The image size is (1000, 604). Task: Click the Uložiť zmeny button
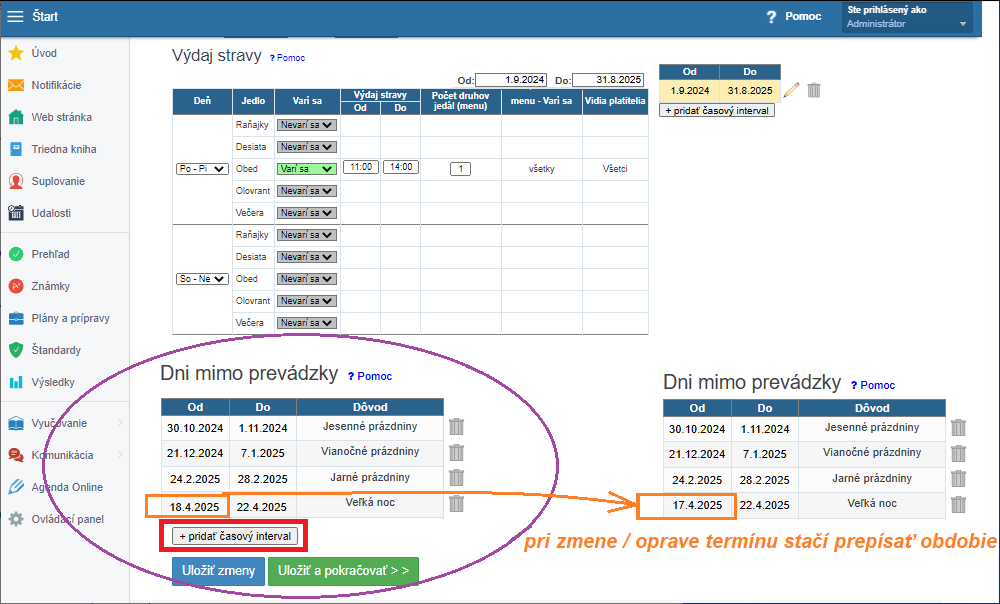point(216,570)
